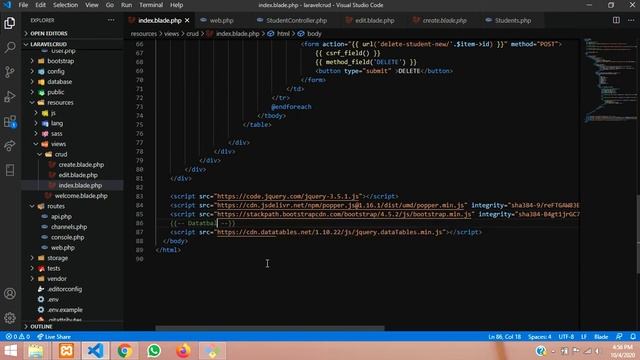Close the index.blade.php tab

pos(187,20)
